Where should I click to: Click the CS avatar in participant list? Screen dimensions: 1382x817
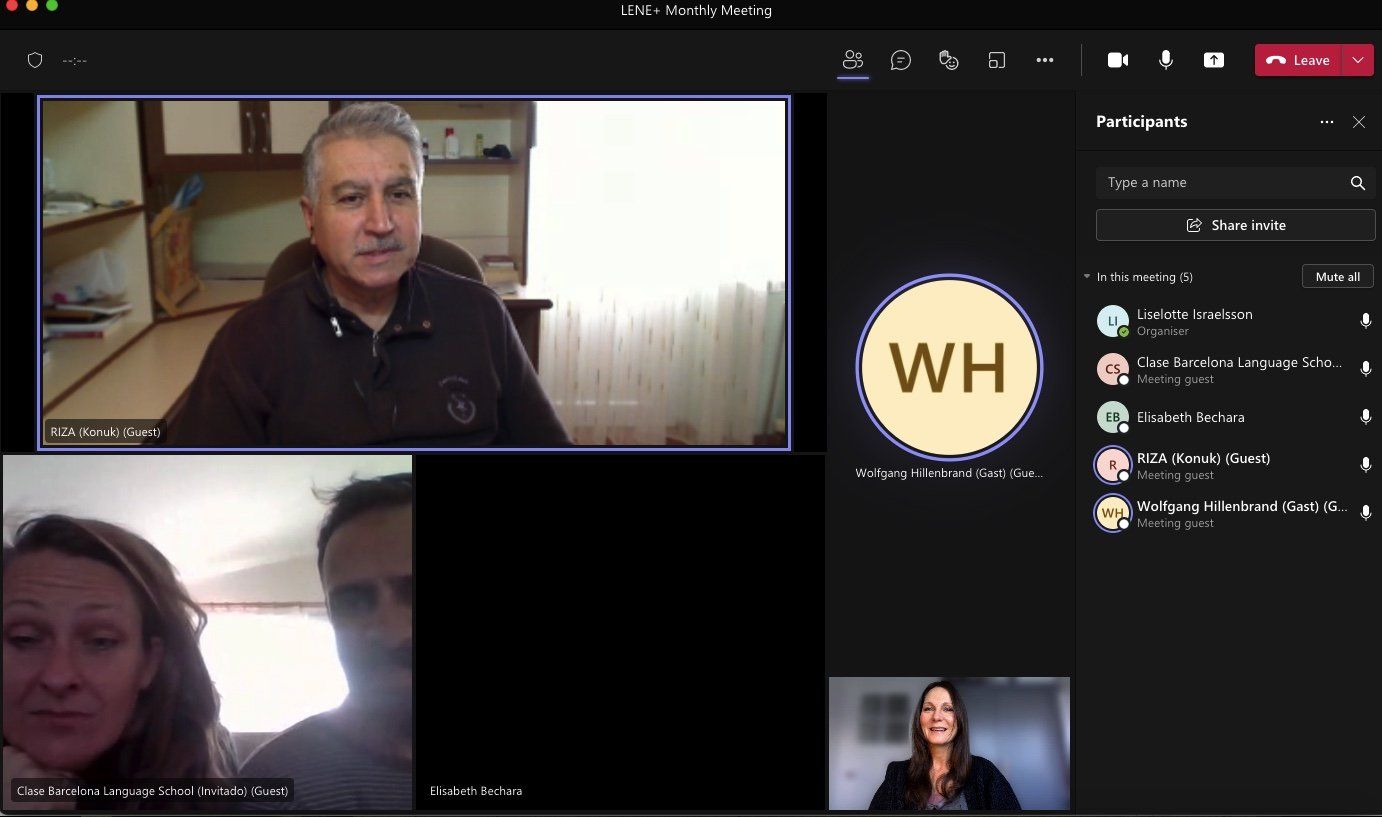point(1113,369)
